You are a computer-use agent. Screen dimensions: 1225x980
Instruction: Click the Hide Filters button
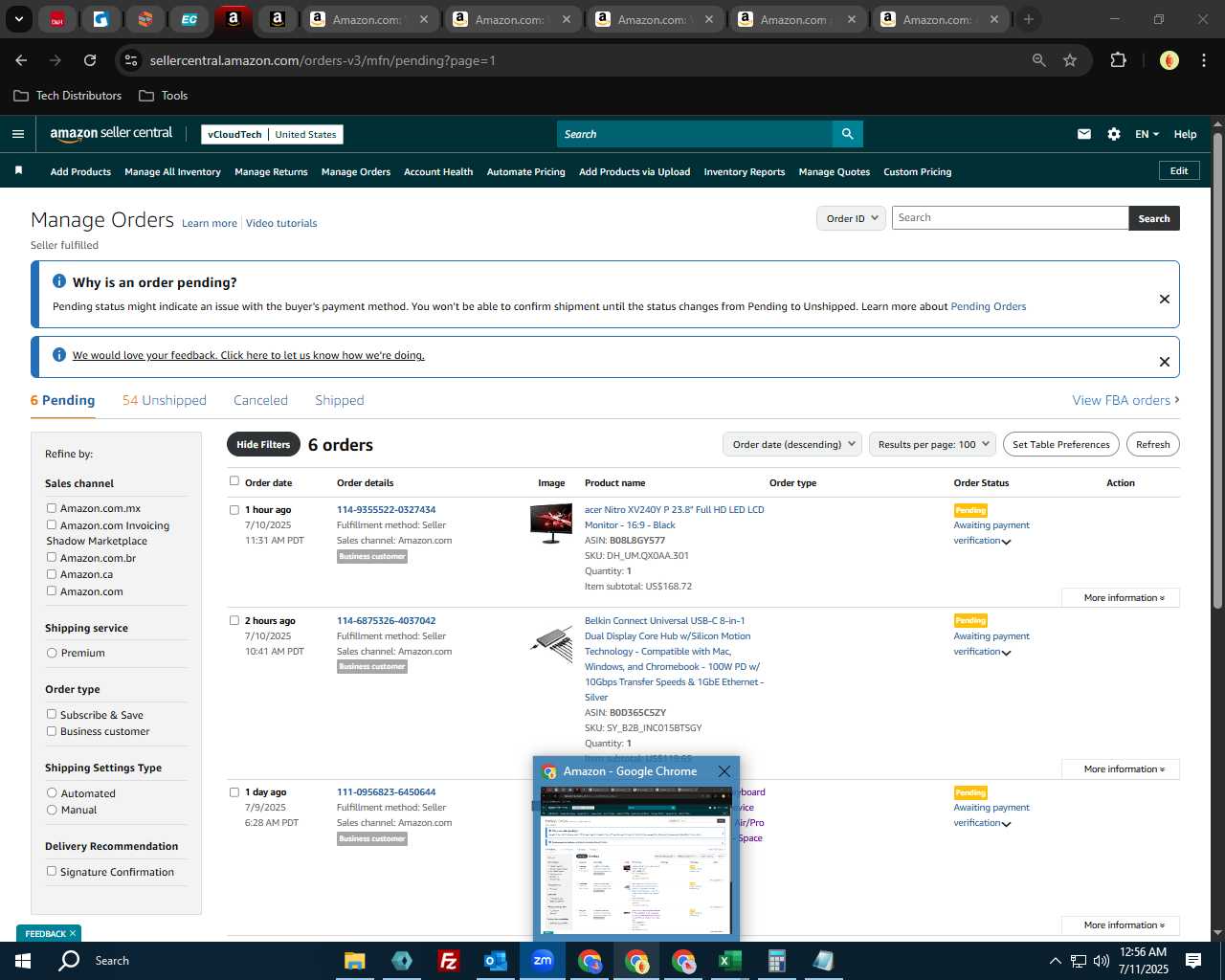click(x=263, y=444)
